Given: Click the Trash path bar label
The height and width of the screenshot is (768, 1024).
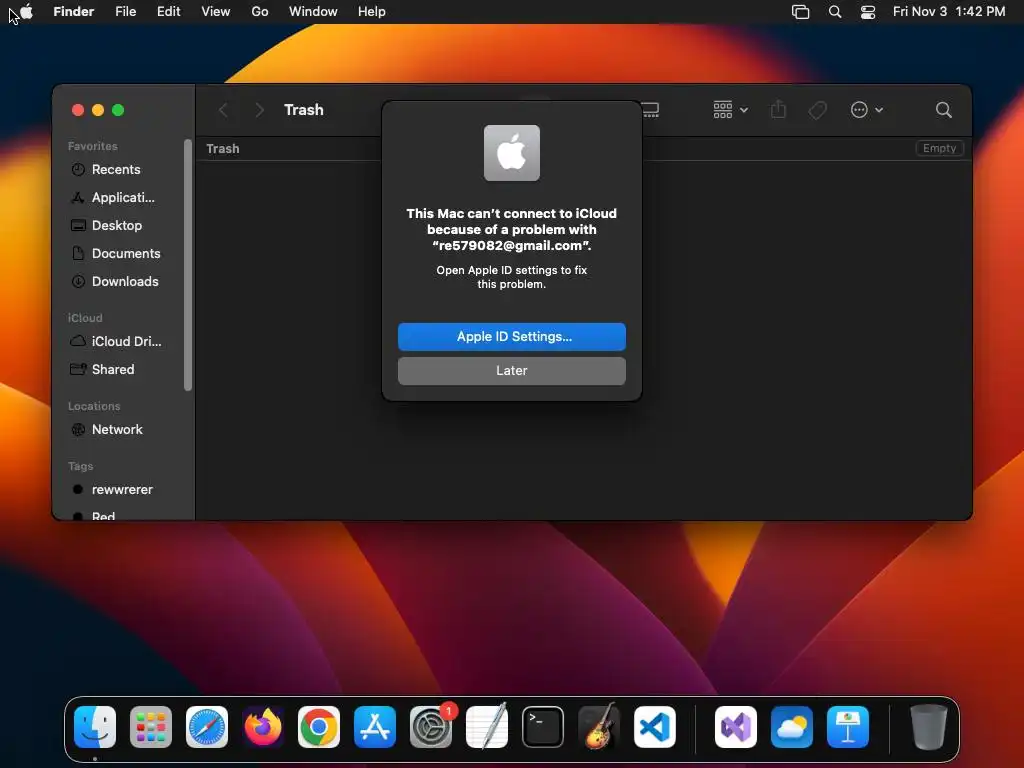Looking at the screenshot, I should [223, 149].
